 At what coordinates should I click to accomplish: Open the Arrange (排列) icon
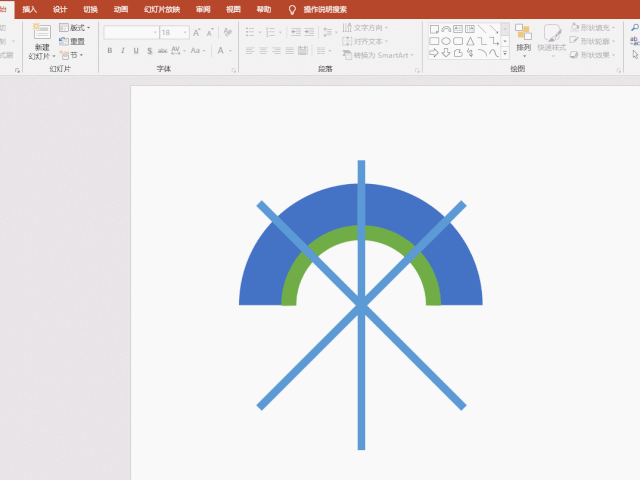pyautogui.click(x=523, y=36)
